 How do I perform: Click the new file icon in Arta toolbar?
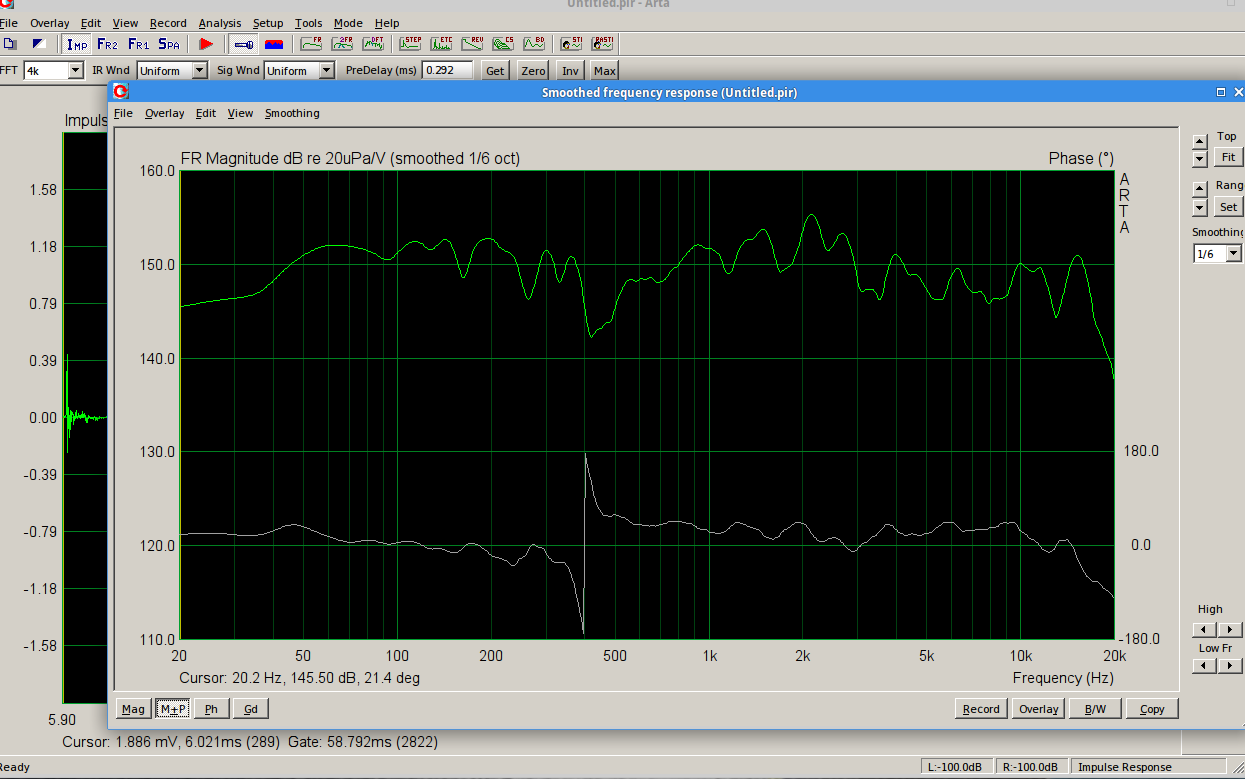tap(10, 44)
